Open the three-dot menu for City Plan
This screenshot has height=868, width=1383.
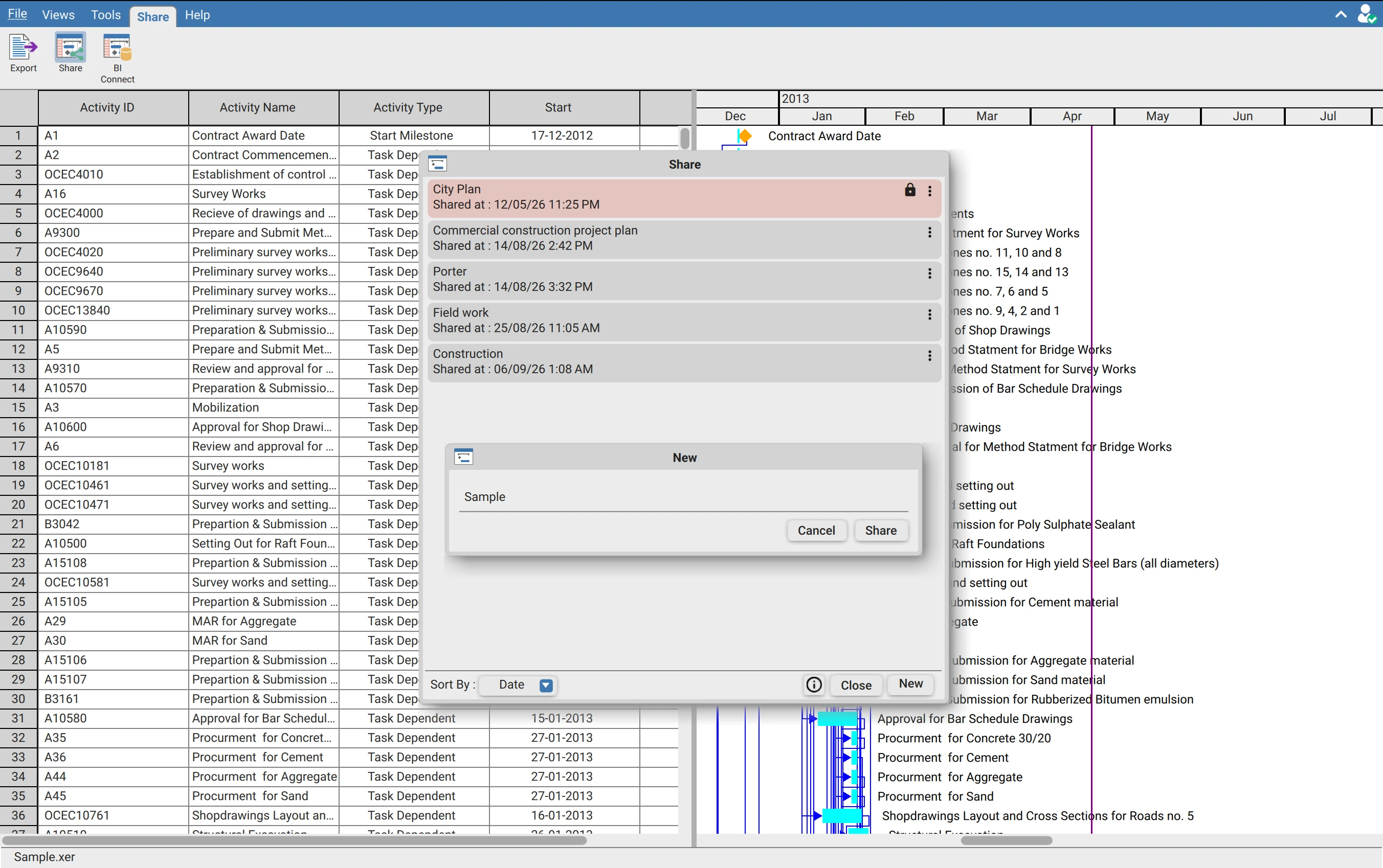[930, 191]
